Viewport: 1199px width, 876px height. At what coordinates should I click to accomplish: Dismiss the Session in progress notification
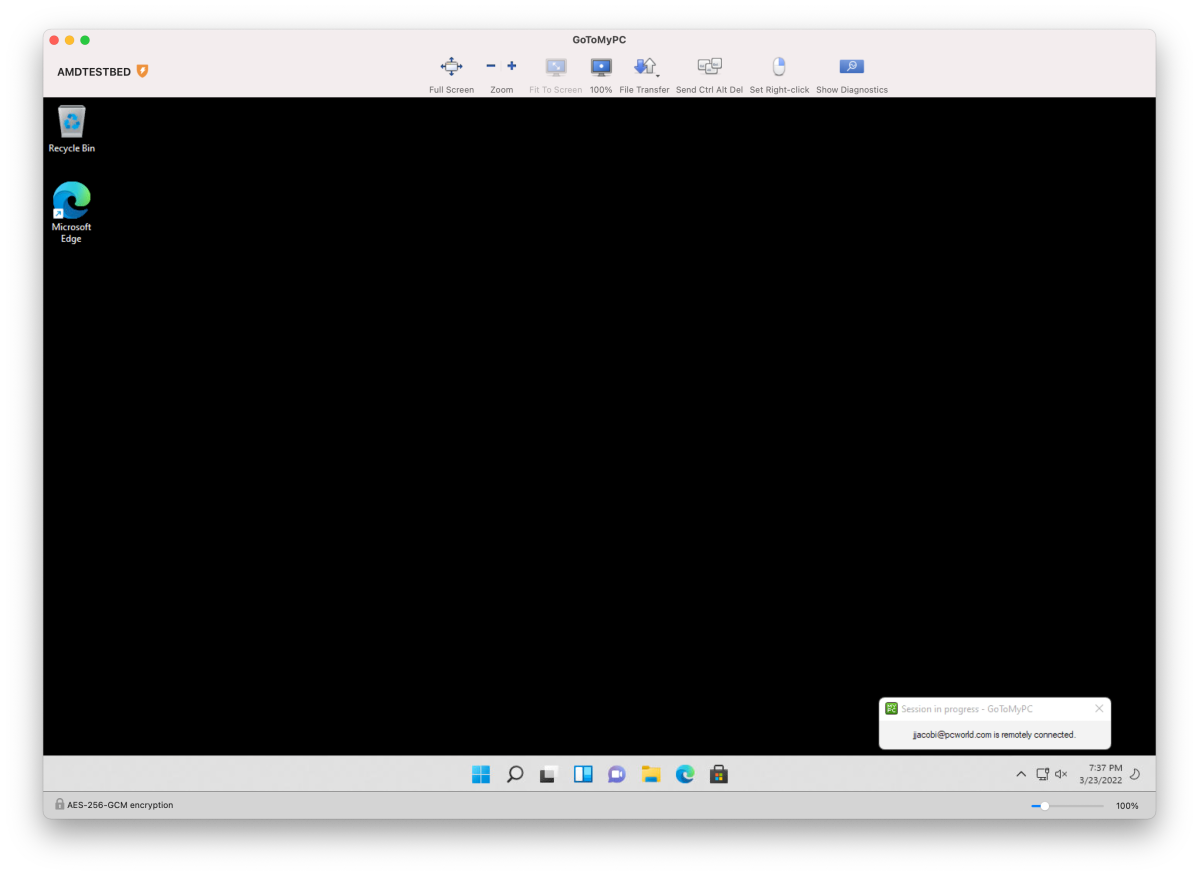tap(1099, 709)
